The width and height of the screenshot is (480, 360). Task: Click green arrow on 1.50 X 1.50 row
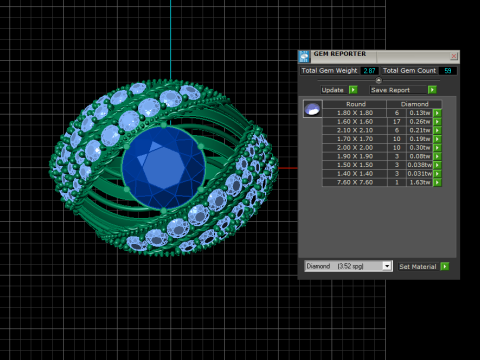coord(437,165)
